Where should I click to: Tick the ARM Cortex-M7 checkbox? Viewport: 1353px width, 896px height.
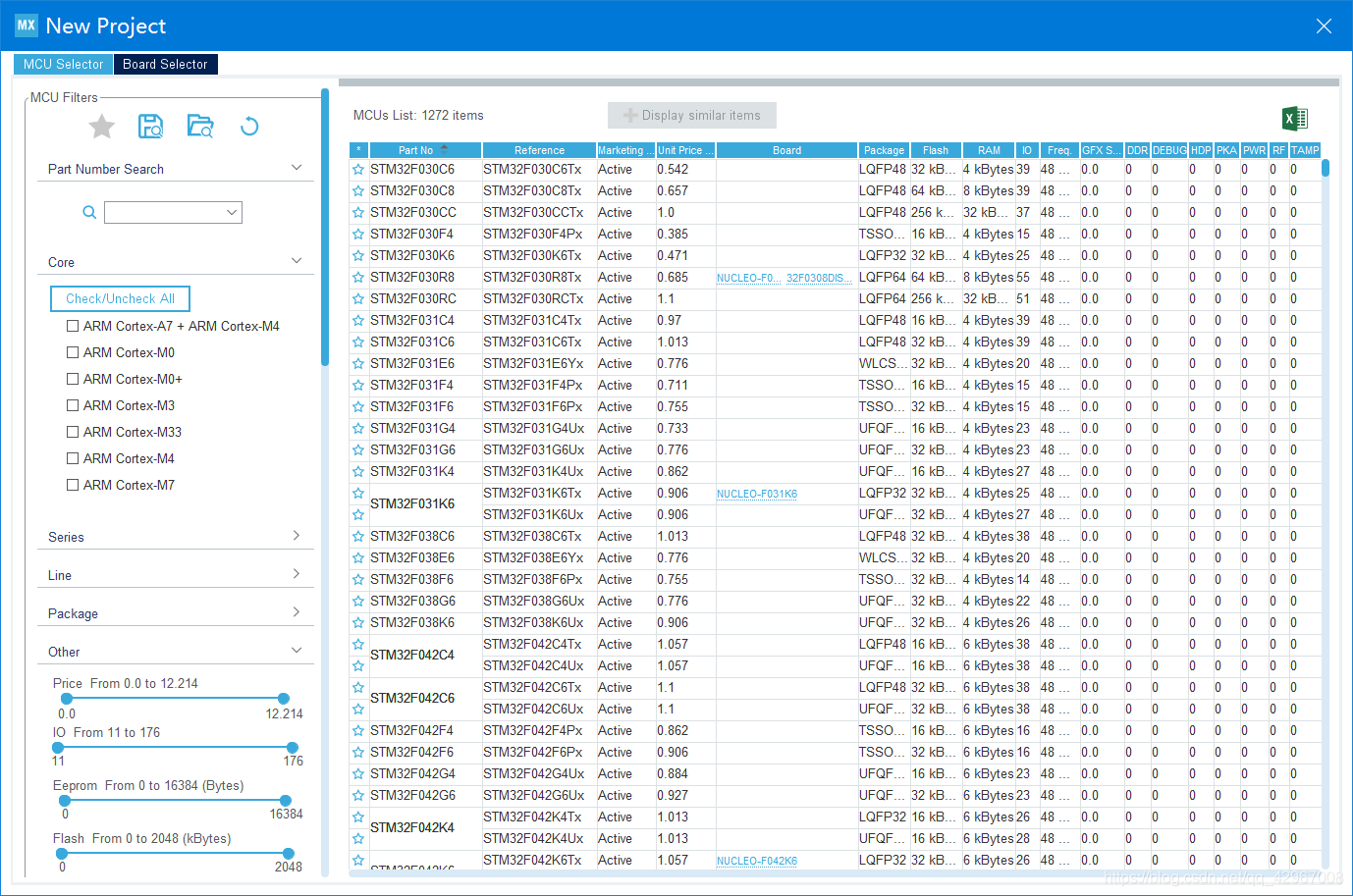click(73, 485)
